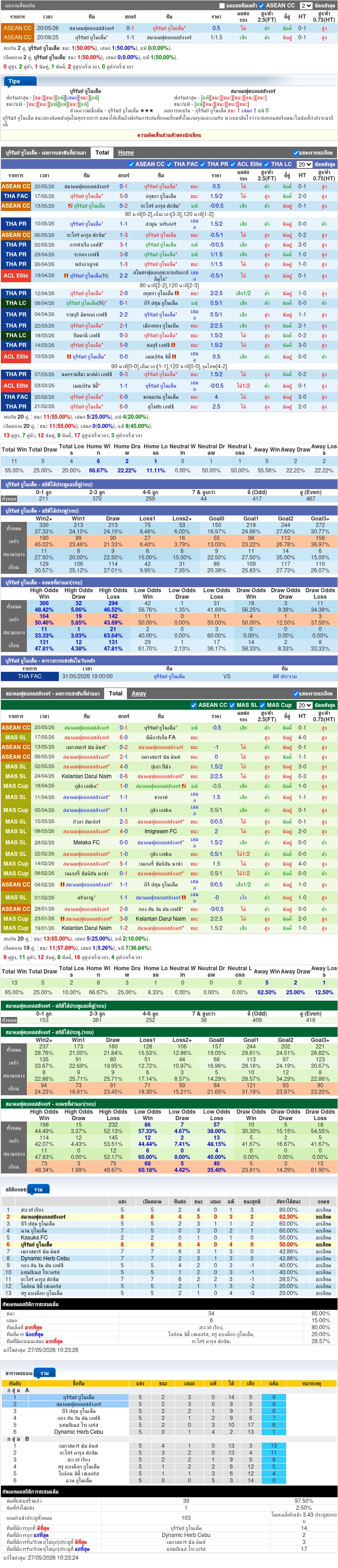This screenshot has width=338, height=1568.
Task: Click red card icon on ACL Elite 10/03/26 row
Action: pyautogui.click(x=69, y=356)
